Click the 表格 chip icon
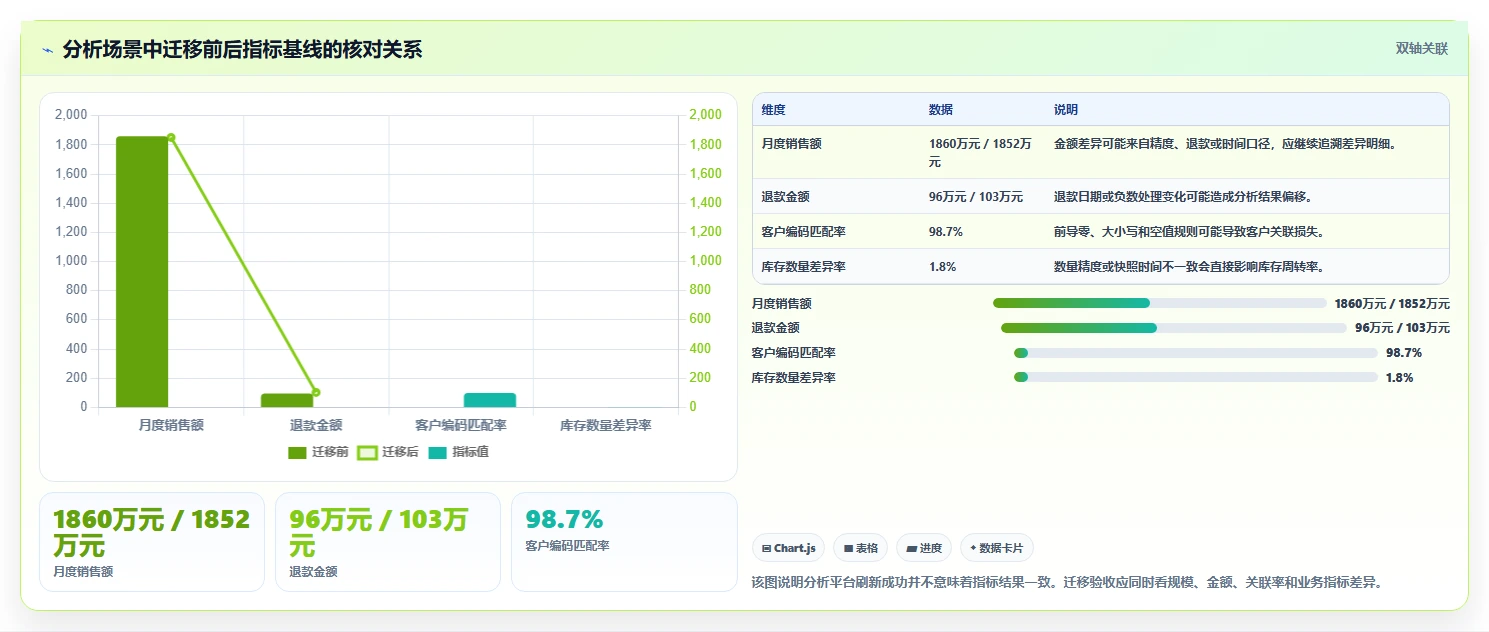This screenshot has width=1489, height=632. point(848,548)
